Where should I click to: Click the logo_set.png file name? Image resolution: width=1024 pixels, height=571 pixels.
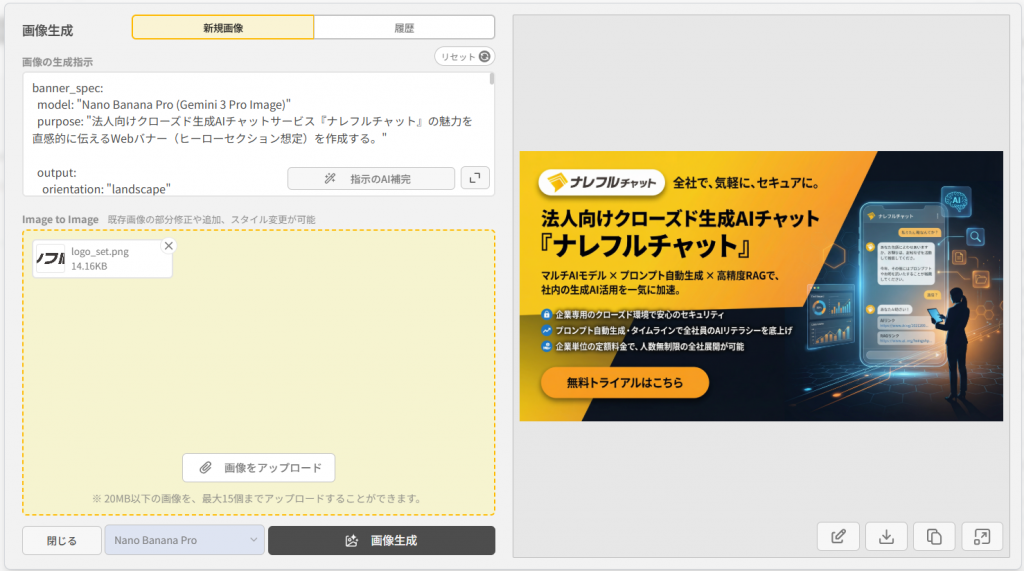click(x=99, y=251)
